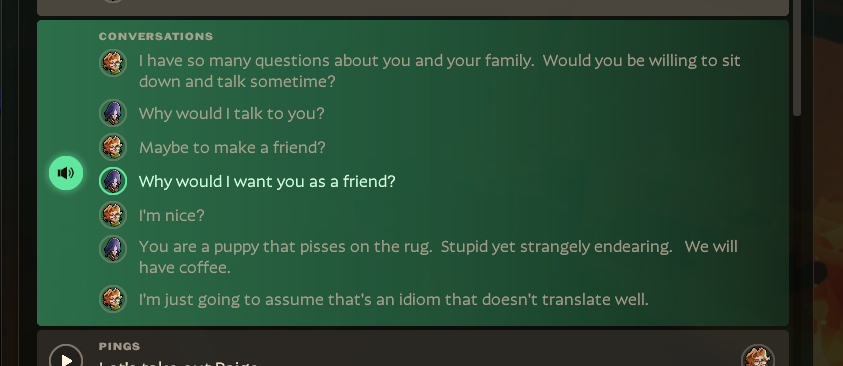
Task: Click the CONVERSATIONS section header
Action: [x=156, y=37]
